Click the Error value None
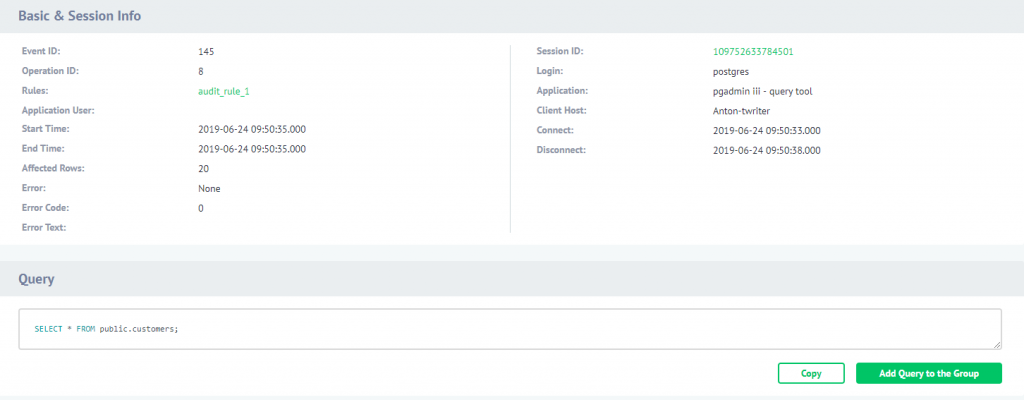 pos(209,188)
